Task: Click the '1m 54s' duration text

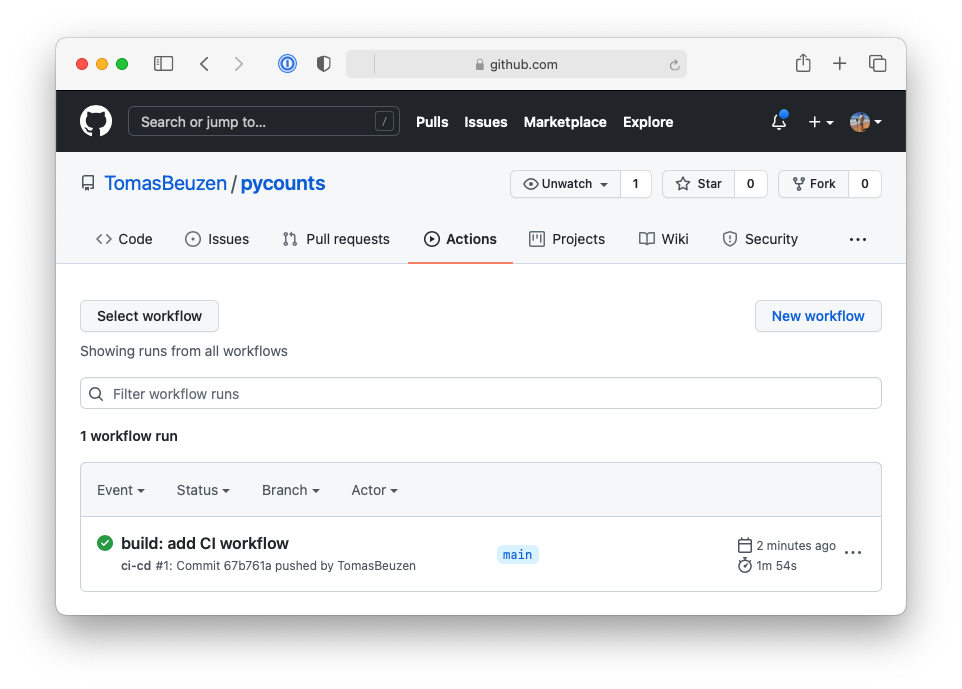Action: pyautogui.click(x=776, y=566)
